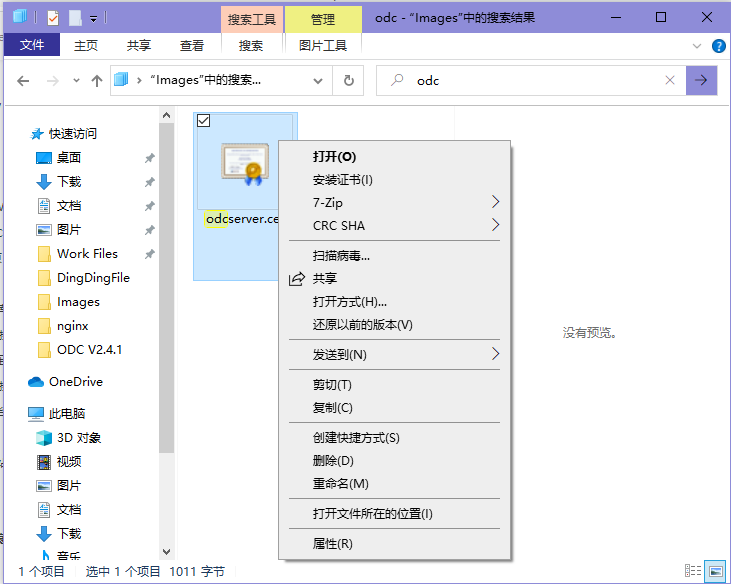Open the 管理 contextual tab
The image size is (731, 584).
tap(323, 20)
